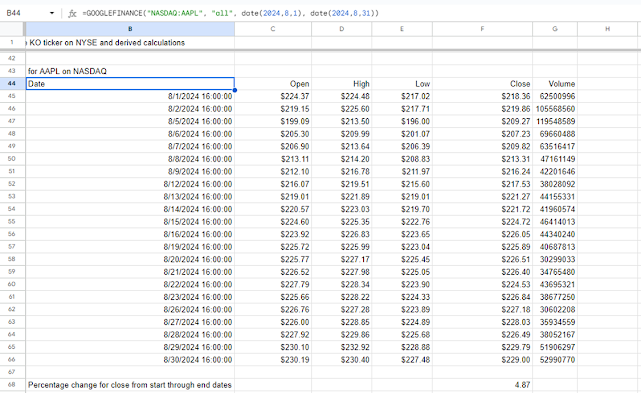Select column E header
Image resolution: width=641 pixels, height=393 pixels.
tap(402, 29)
